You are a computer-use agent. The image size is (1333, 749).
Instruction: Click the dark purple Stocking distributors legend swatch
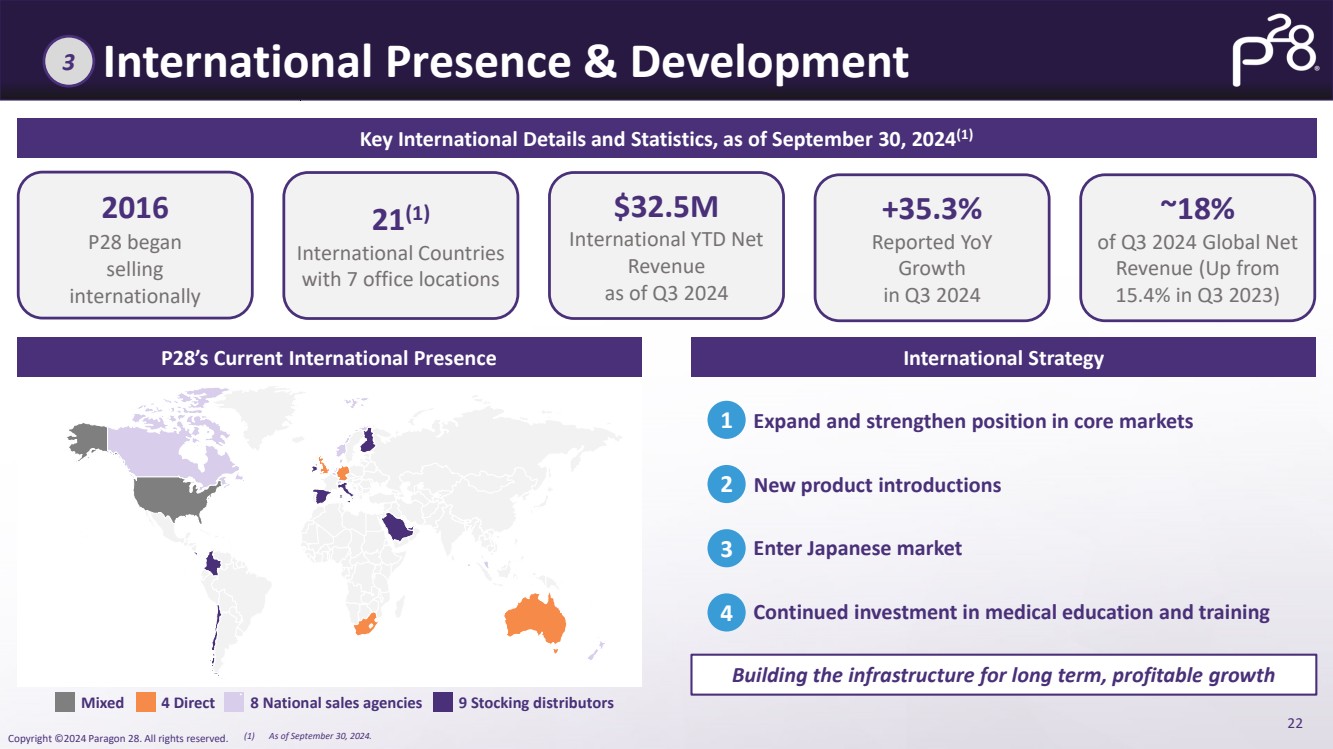pyautogui.click(x=443, y=703)
